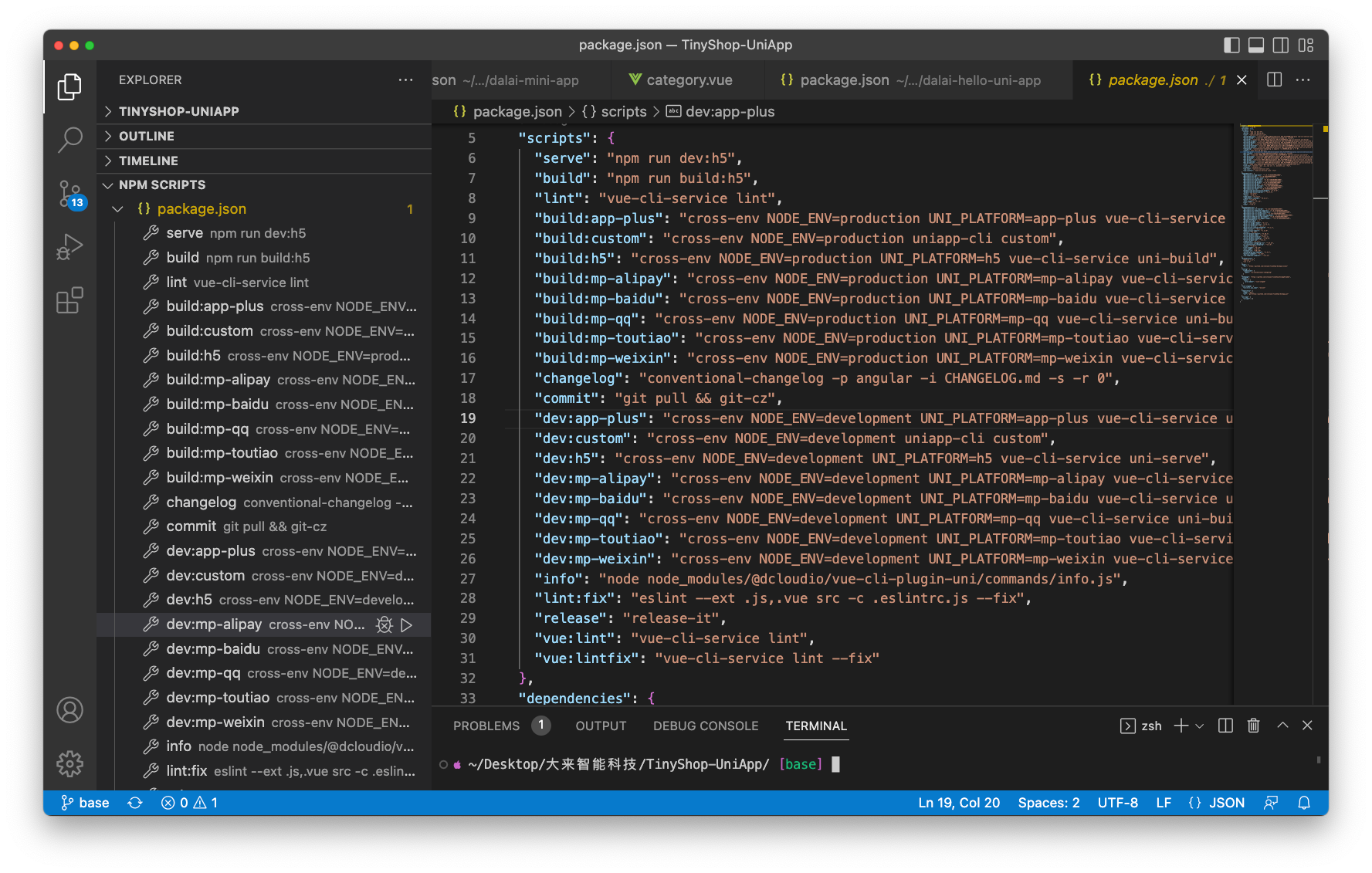The height and width of the screenshot is (873, 1372).
Task: Click the code minimap overview
Action: point(1275,213)
